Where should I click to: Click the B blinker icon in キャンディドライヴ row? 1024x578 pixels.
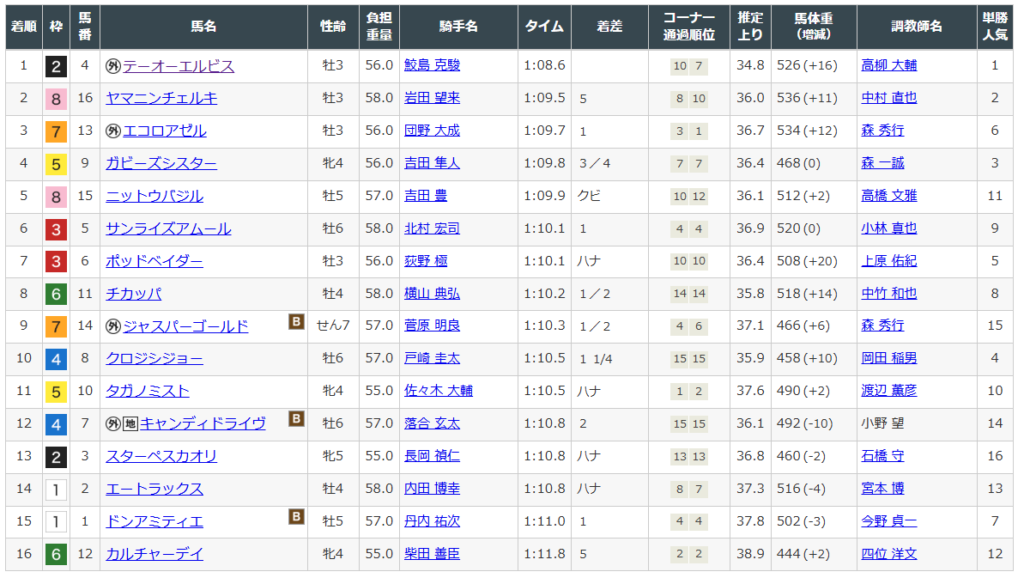[x=296, y=419]
